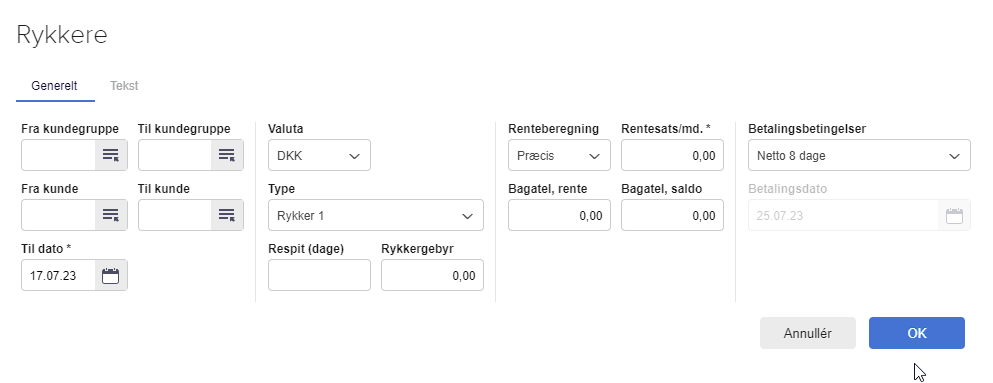The image size is (993, 383).
Task: Open Betalingsbetingelser dropdown Netto 8 dage
Action: 859,155
